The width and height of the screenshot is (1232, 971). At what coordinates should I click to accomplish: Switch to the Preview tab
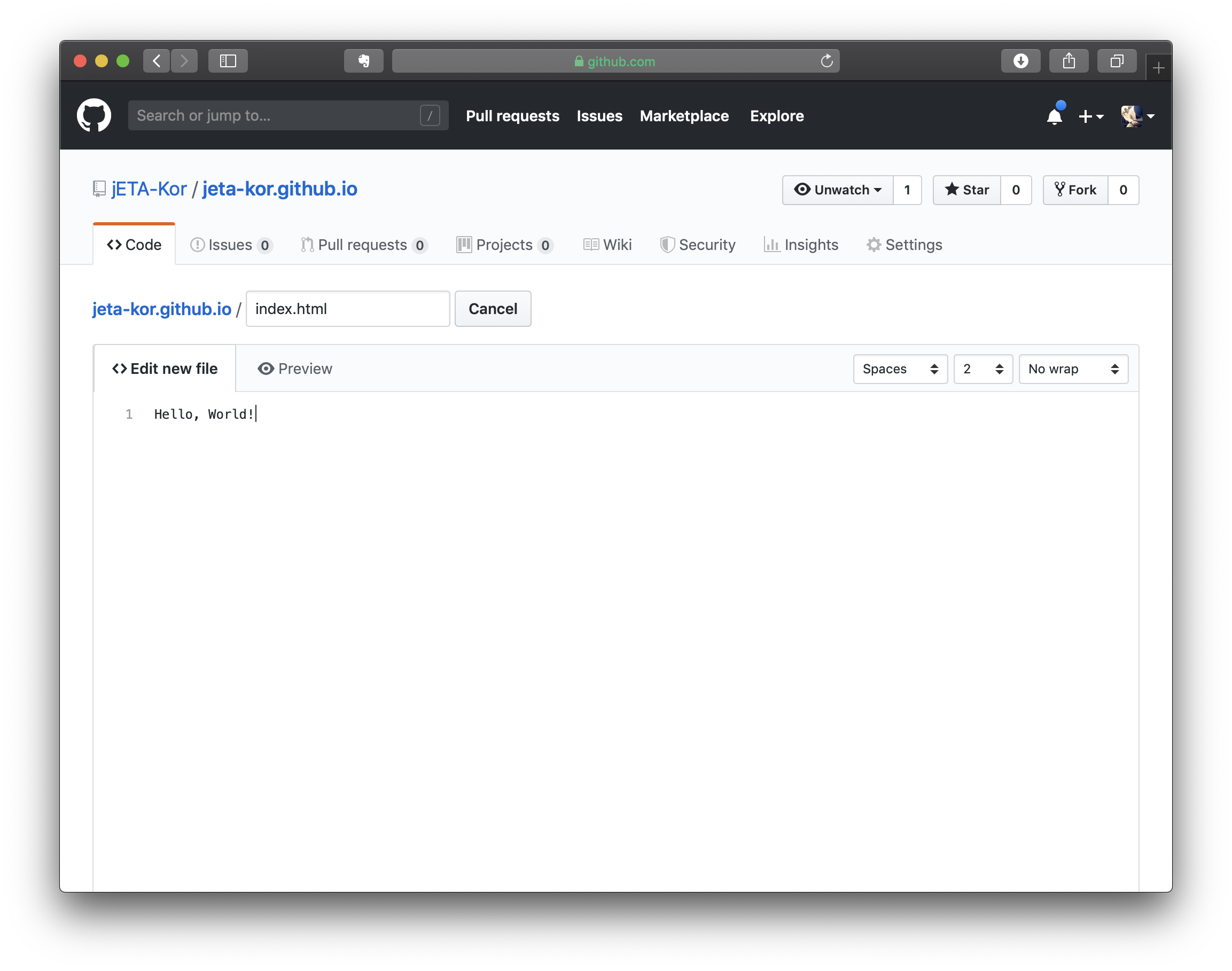point(294,369)
